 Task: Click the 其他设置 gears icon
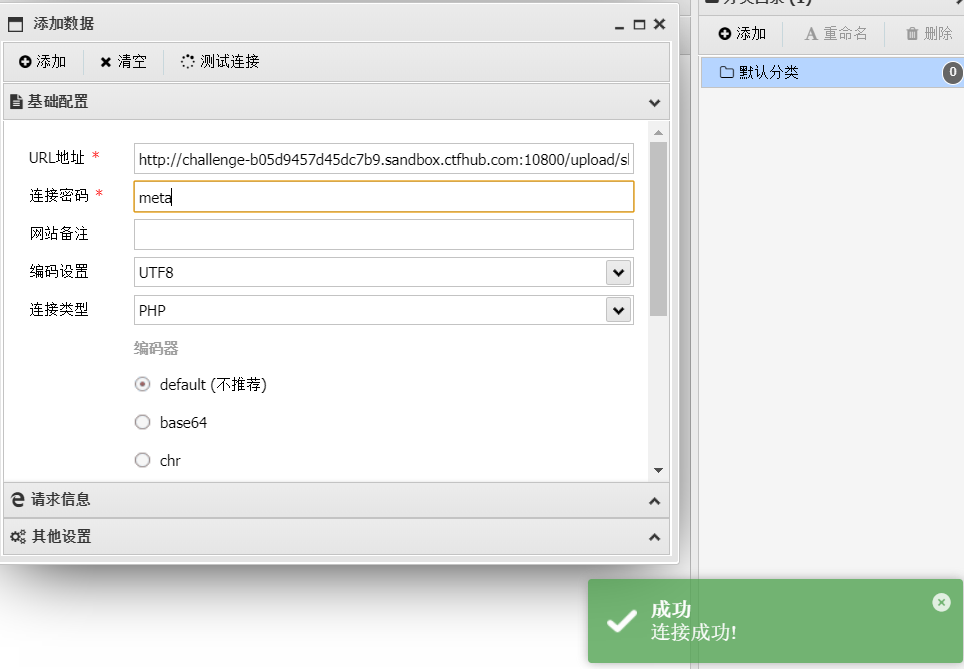[x=18, y=537]
